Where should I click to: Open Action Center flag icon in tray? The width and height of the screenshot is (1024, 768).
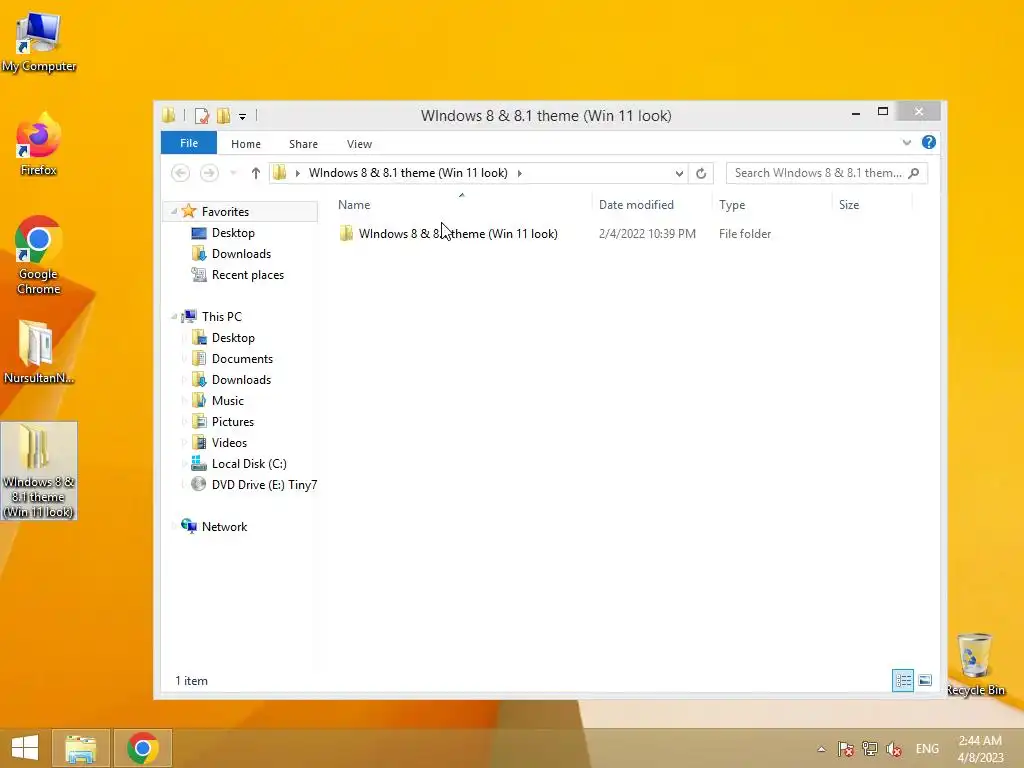click(x=845, y=749)
